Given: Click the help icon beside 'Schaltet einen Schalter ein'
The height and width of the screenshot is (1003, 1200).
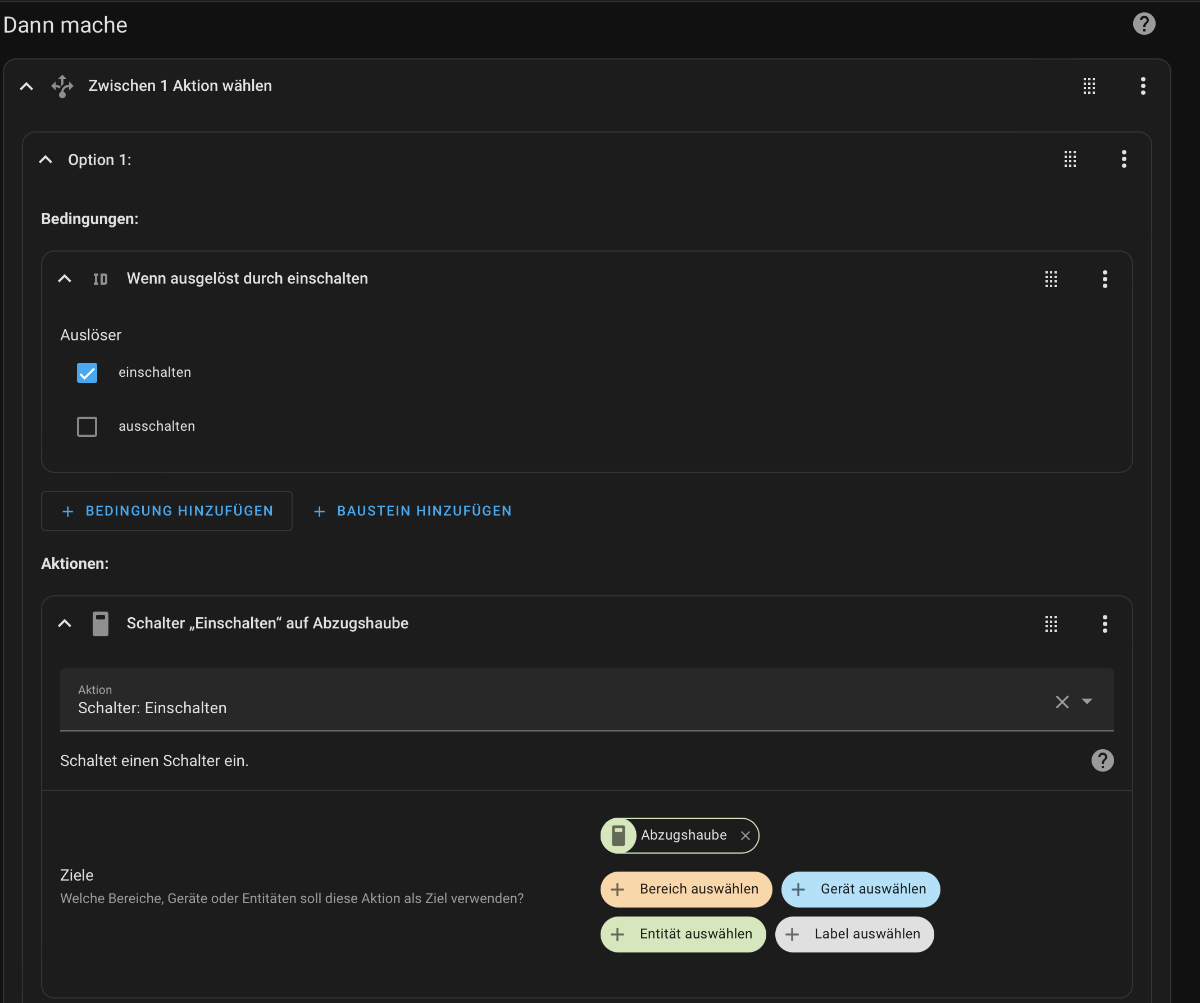Looking at the screenshot, I should pyautogui.click(x=1102, y=760).
